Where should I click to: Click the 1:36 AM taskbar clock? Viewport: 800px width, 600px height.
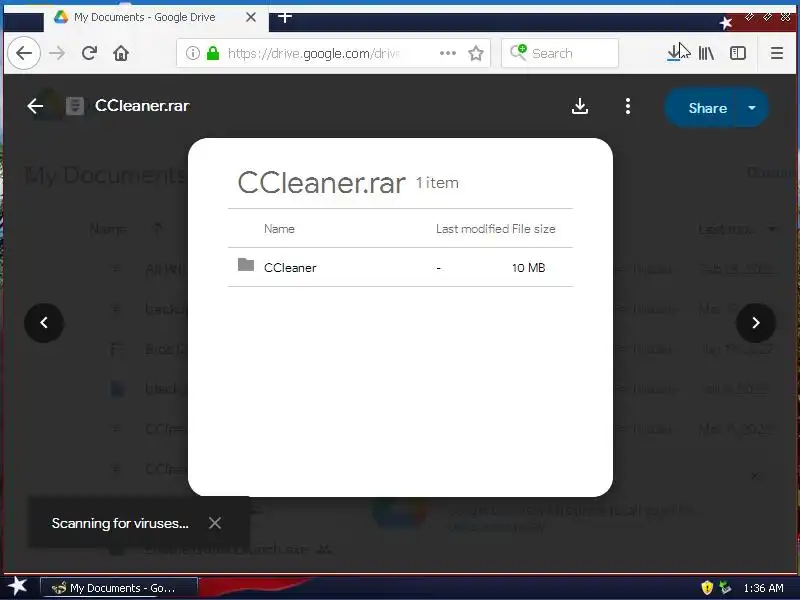tap(763, 588)
